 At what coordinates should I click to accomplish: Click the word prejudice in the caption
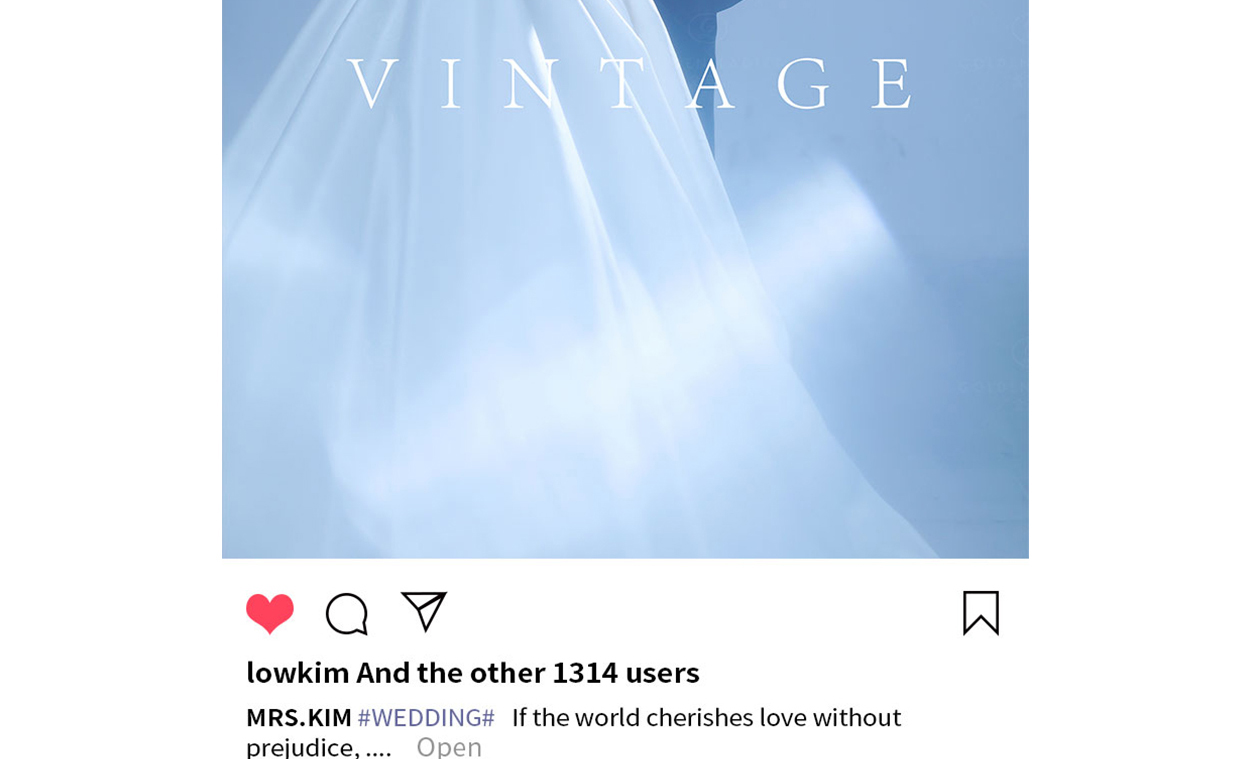pos(303,748)
